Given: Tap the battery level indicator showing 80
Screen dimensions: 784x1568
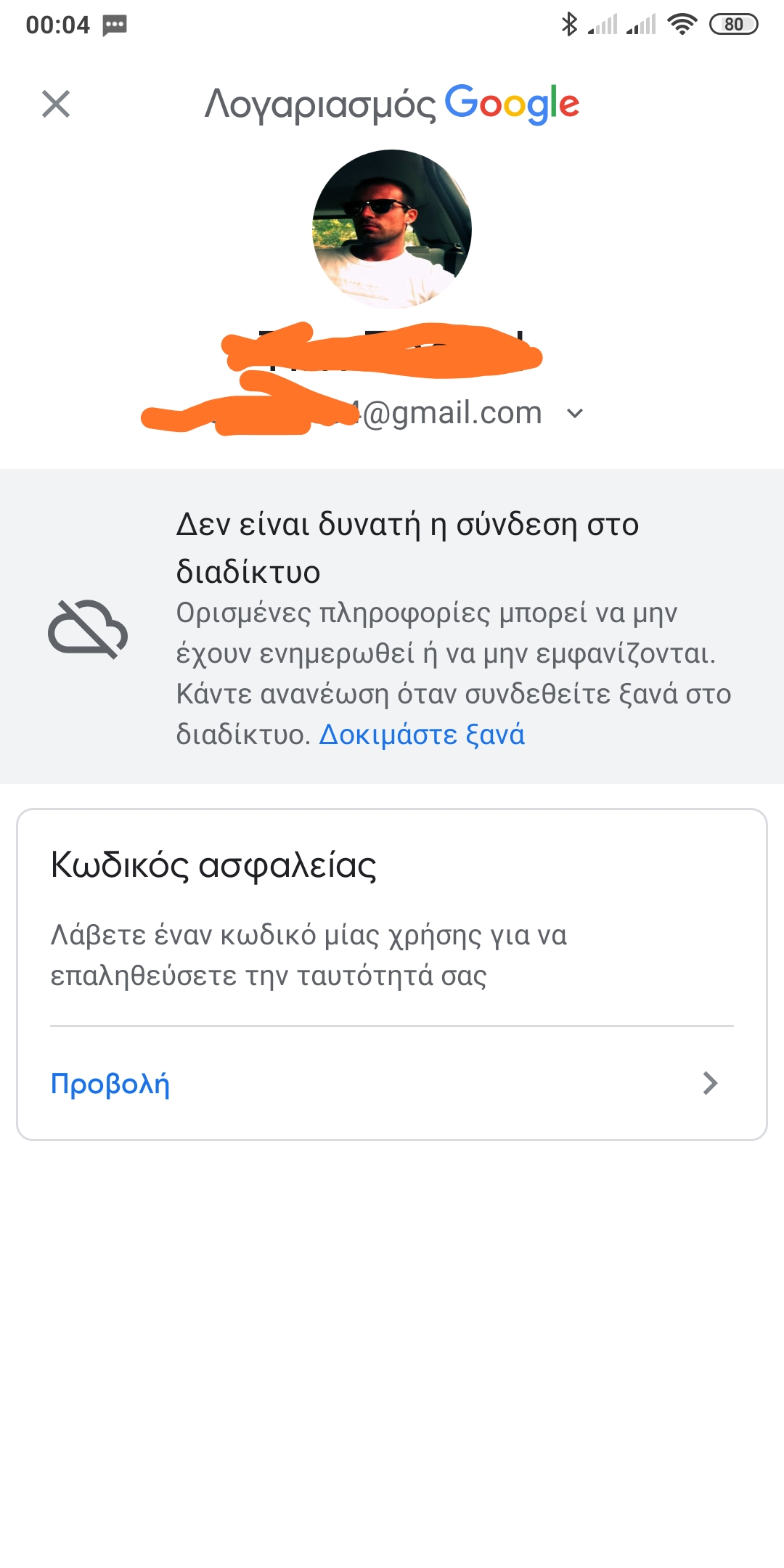Looking at the screenshot, I should point(733,25).
